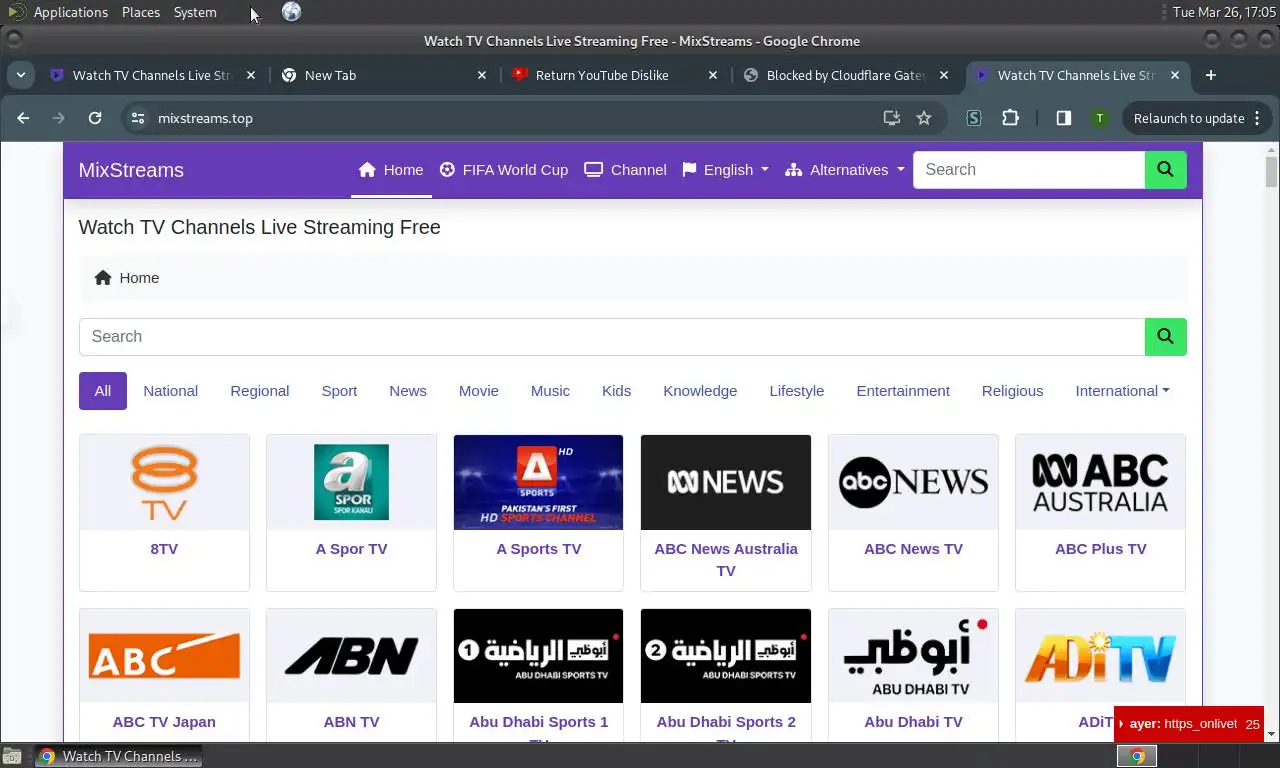Bookmark this page with star icon

coord(924,118)
